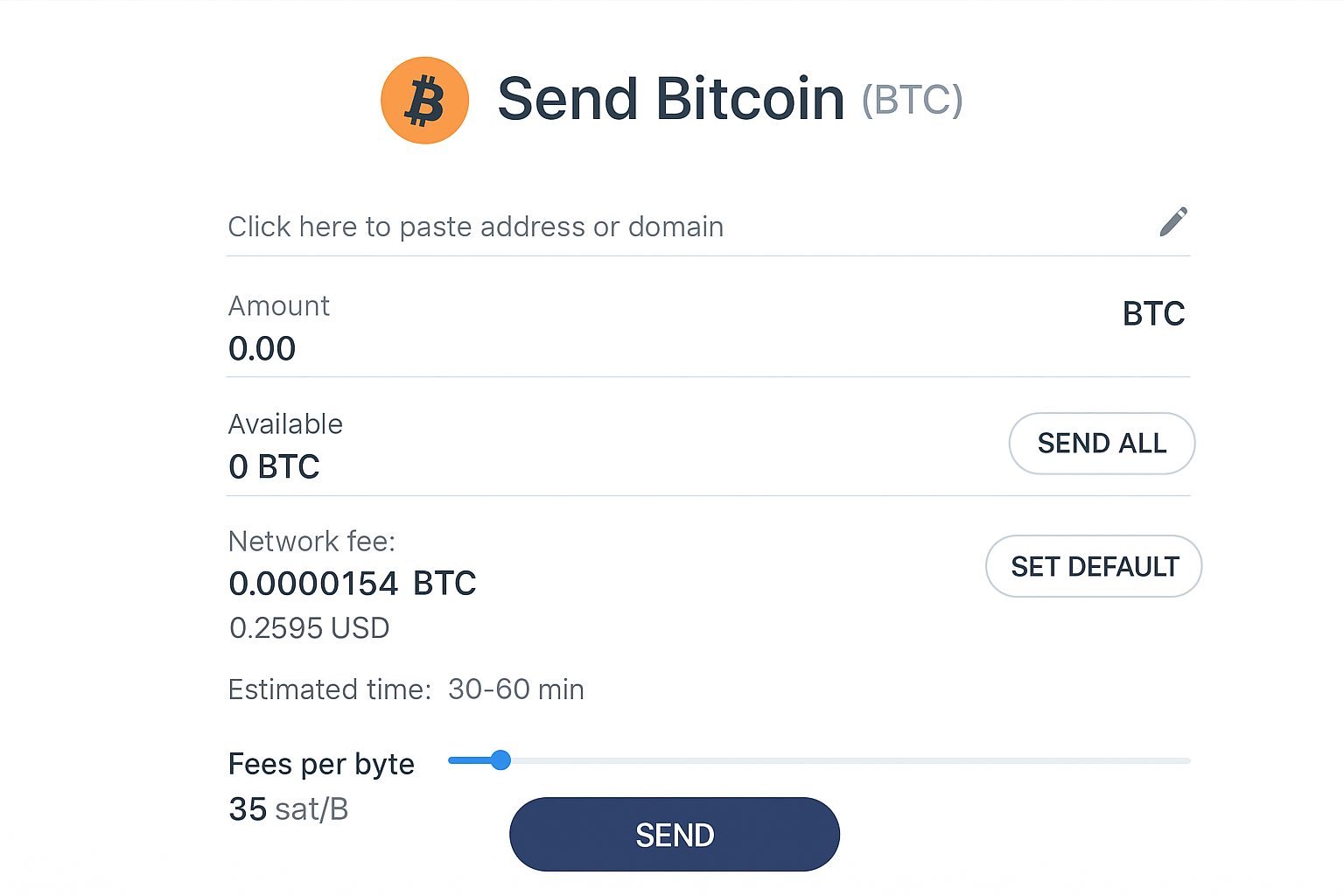Click the slider handle at 35 sat/B
Screen dimensions: 1344x896
click(x=500, y=760)
